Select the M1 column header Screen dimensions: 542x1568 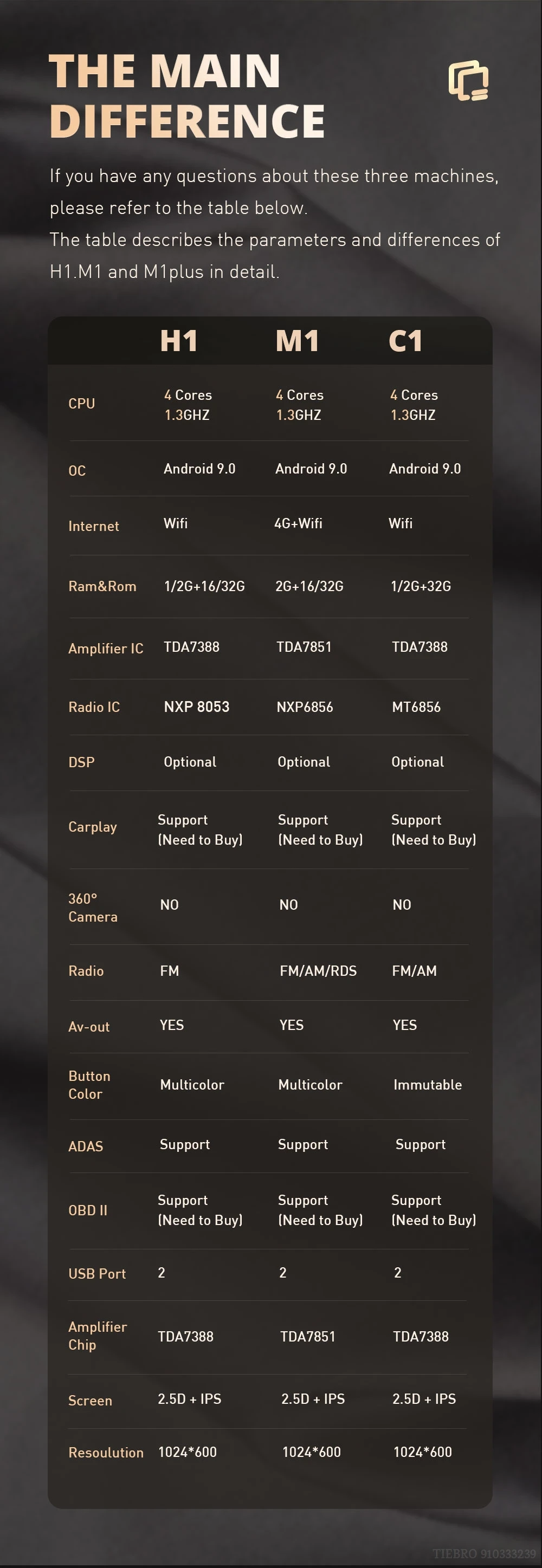(x=297, y=341)
